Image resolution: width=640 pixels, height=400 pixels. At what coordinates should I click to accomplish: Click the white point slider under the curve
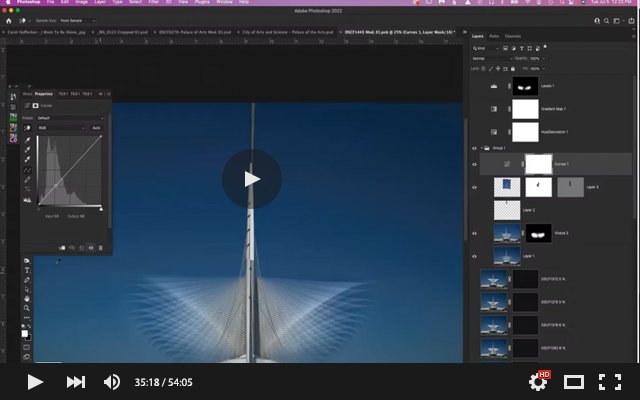(x=101, y=209)
